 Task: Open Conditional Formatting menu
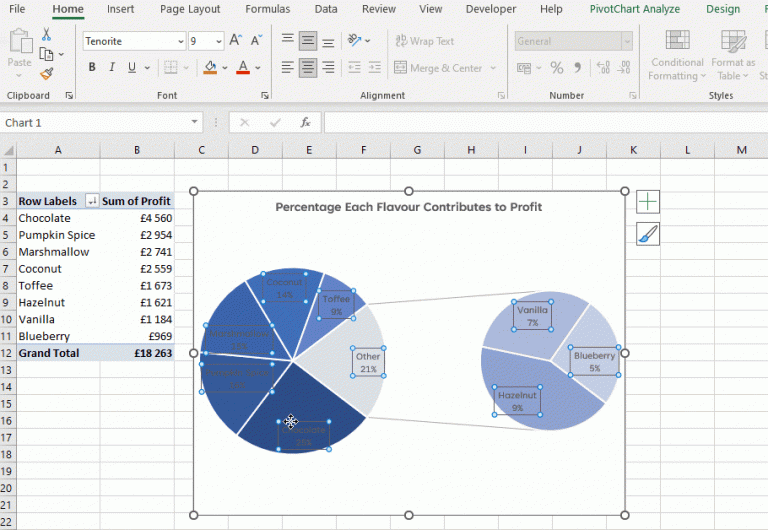click(x=677, y=54)
